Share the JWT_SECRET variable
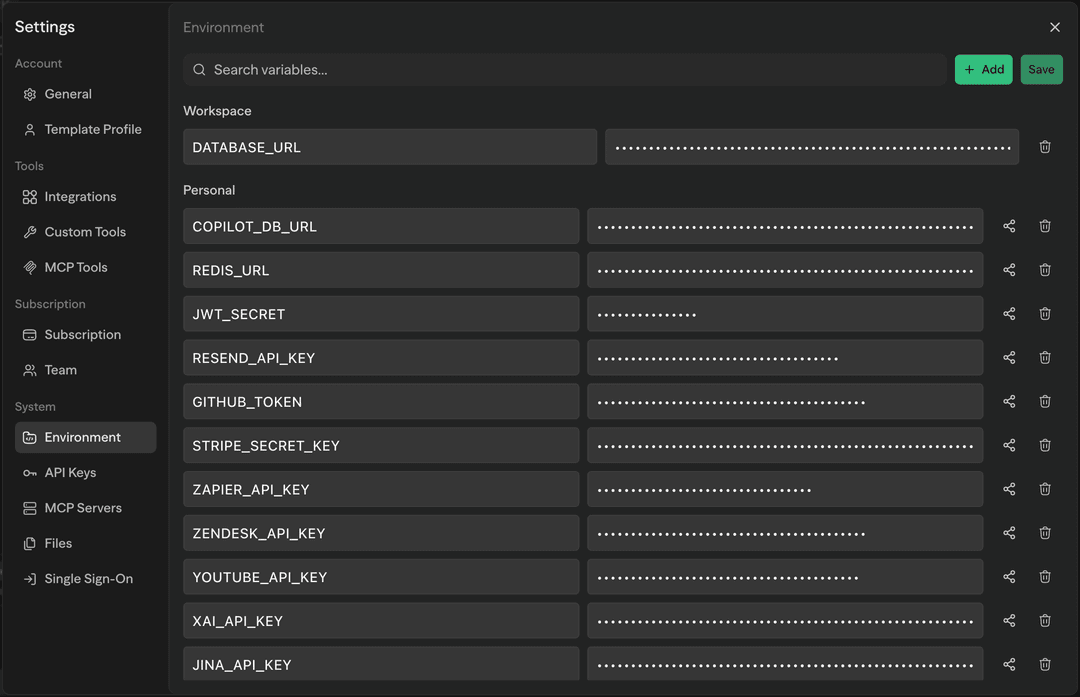1080x697 pixels. 1009,313
